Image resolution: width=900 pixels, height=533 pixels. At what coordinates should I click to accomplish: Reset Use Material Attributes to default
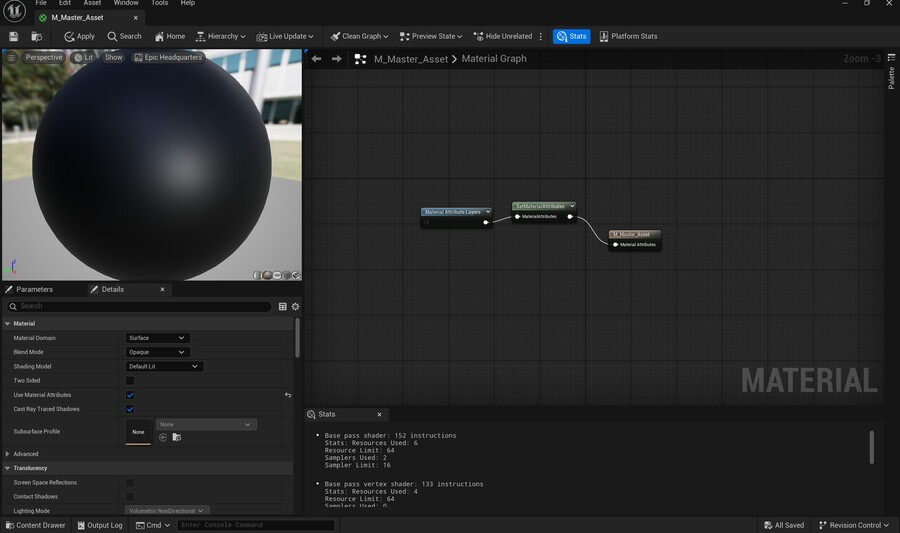click(x=288, y=395)
